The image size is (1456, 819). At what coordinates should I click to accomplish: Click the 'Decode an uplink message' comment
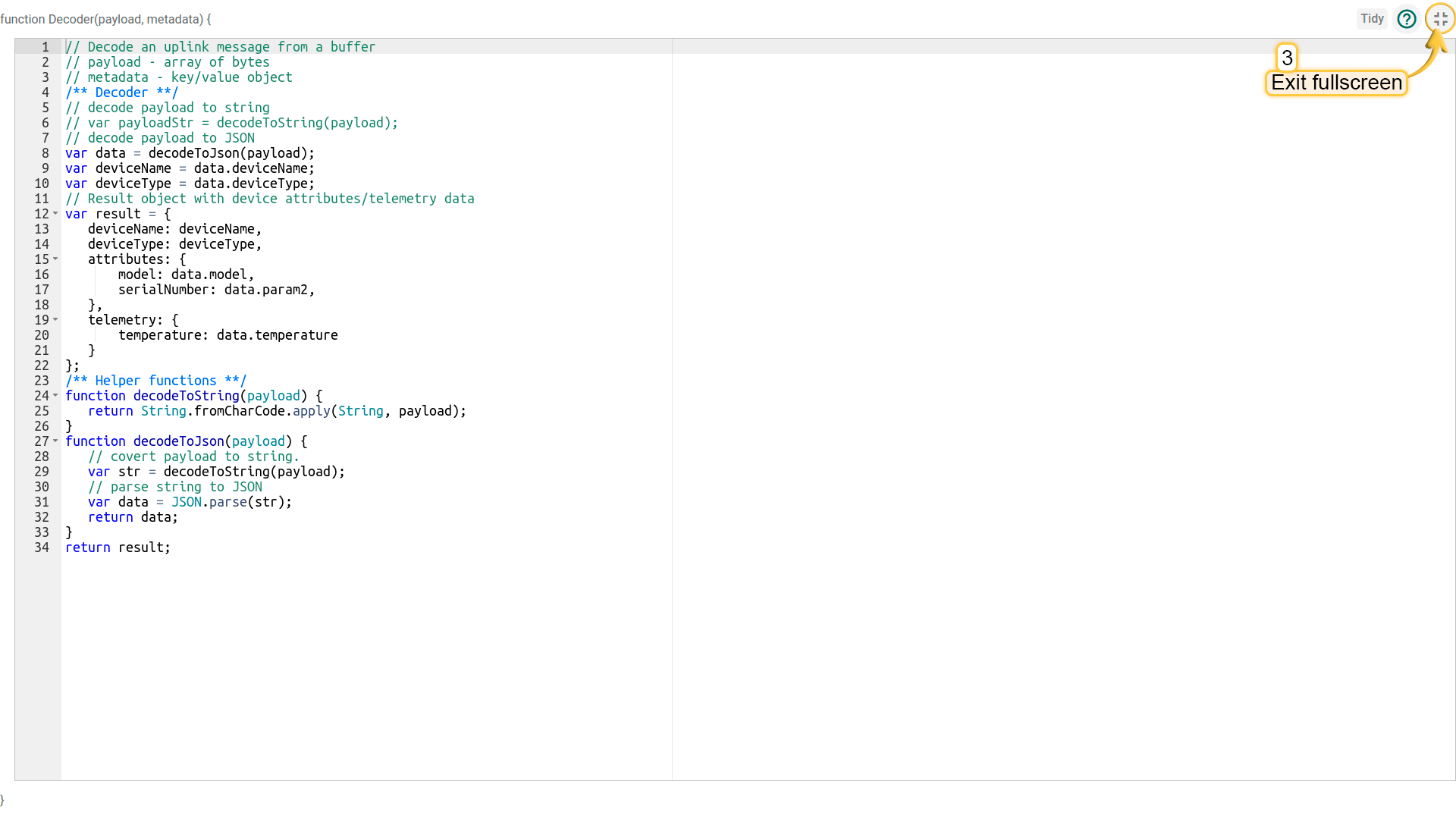click(x=220, y=47)
